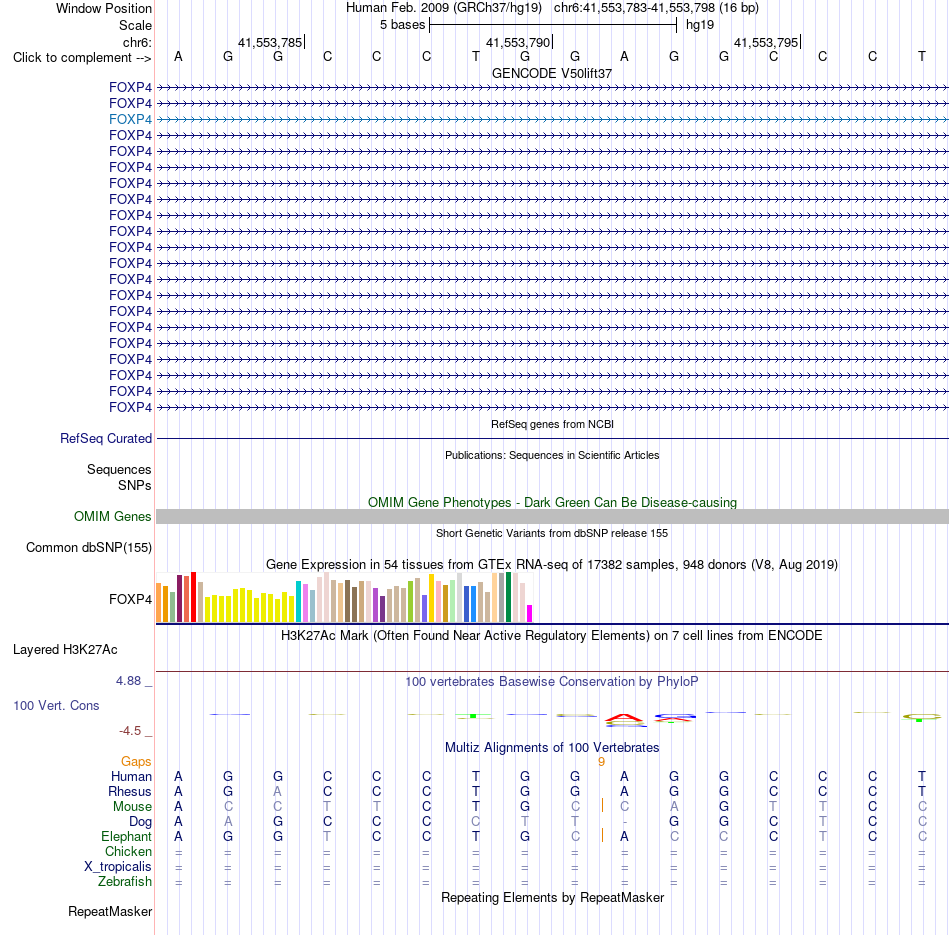
Task: Open 'Repeating Elements by RepeatMasker' title
Action: 552,898
